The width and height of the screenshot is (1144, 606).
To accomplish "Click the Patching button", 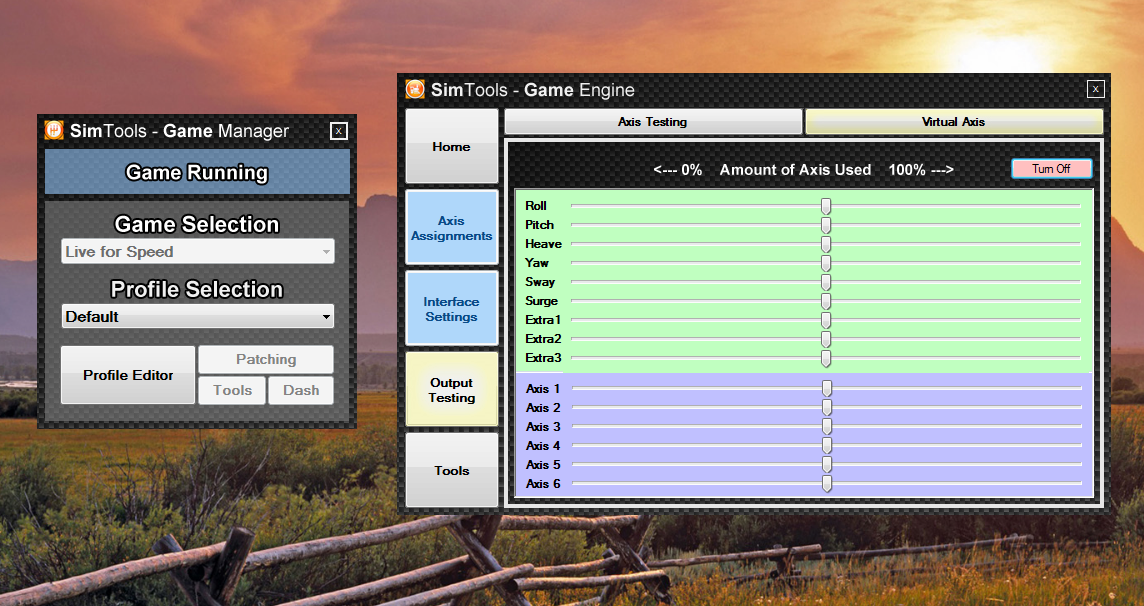I will tap(266, 360).
